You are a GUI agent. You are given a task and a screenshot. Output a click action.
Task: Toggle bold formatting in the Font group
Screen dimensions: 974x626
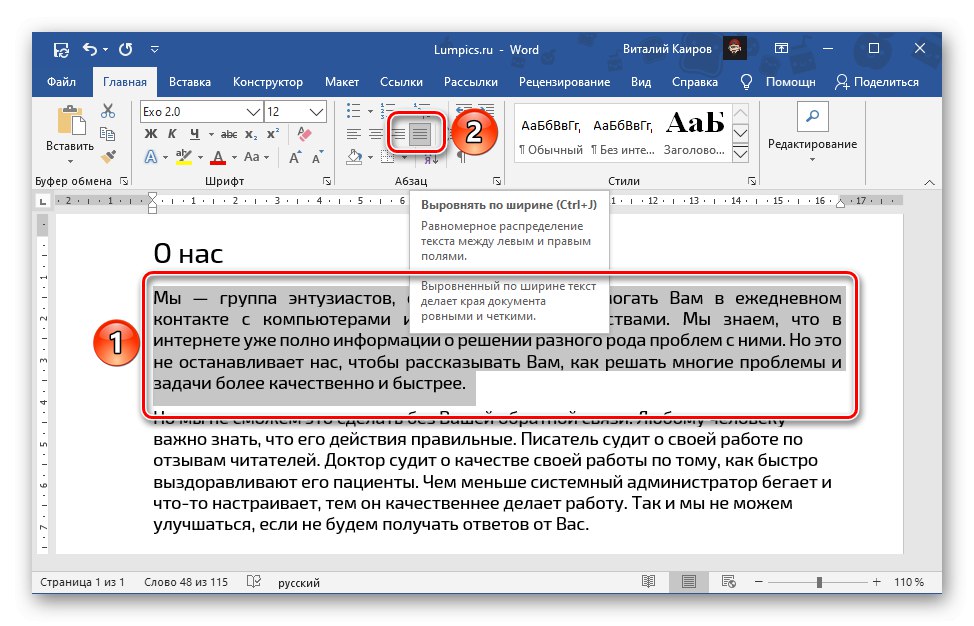[152, 133]
